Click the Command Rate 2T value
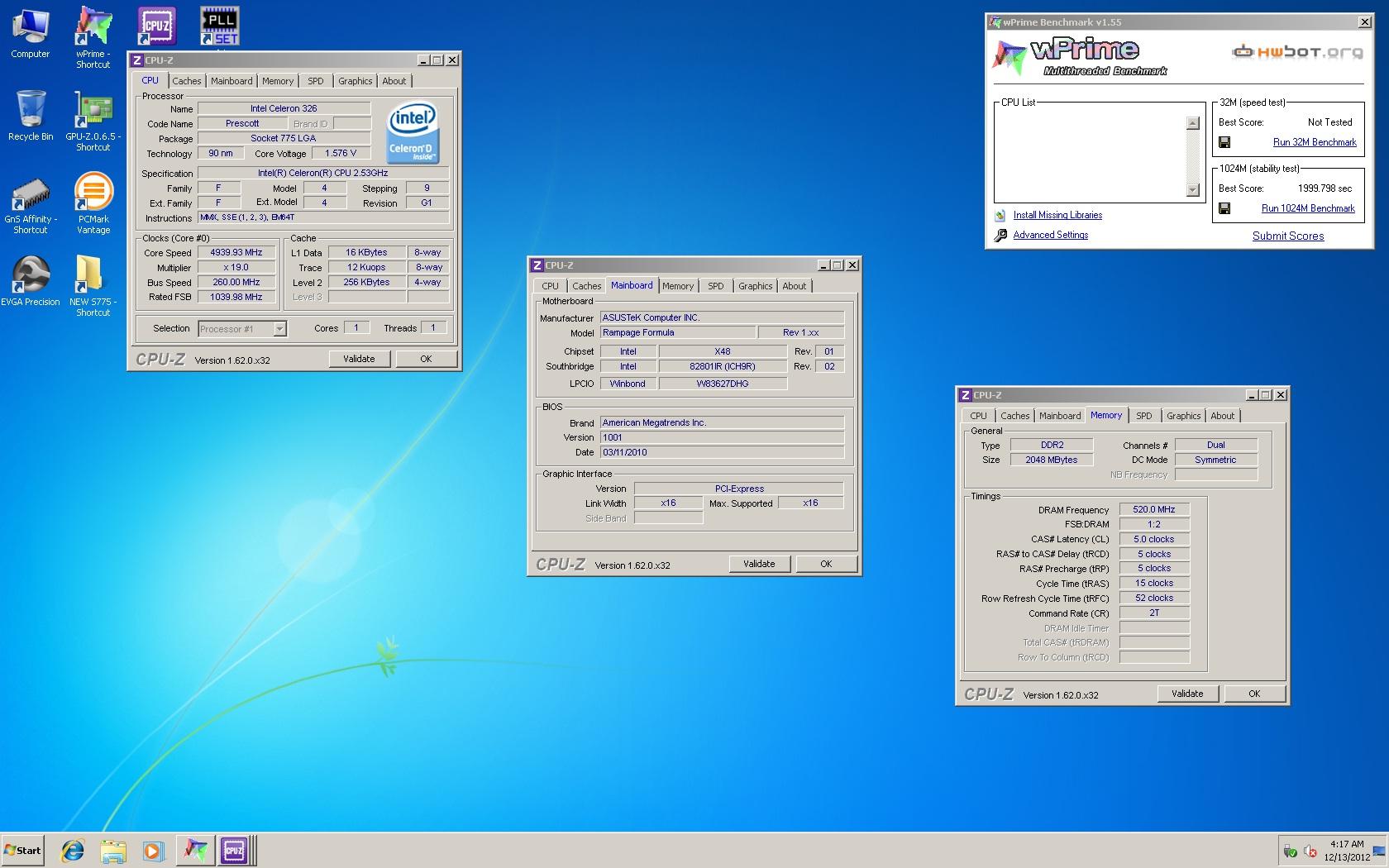The width and height of the screenshot is (1389, 868). pyautogui.click(x=1154, y=613)
